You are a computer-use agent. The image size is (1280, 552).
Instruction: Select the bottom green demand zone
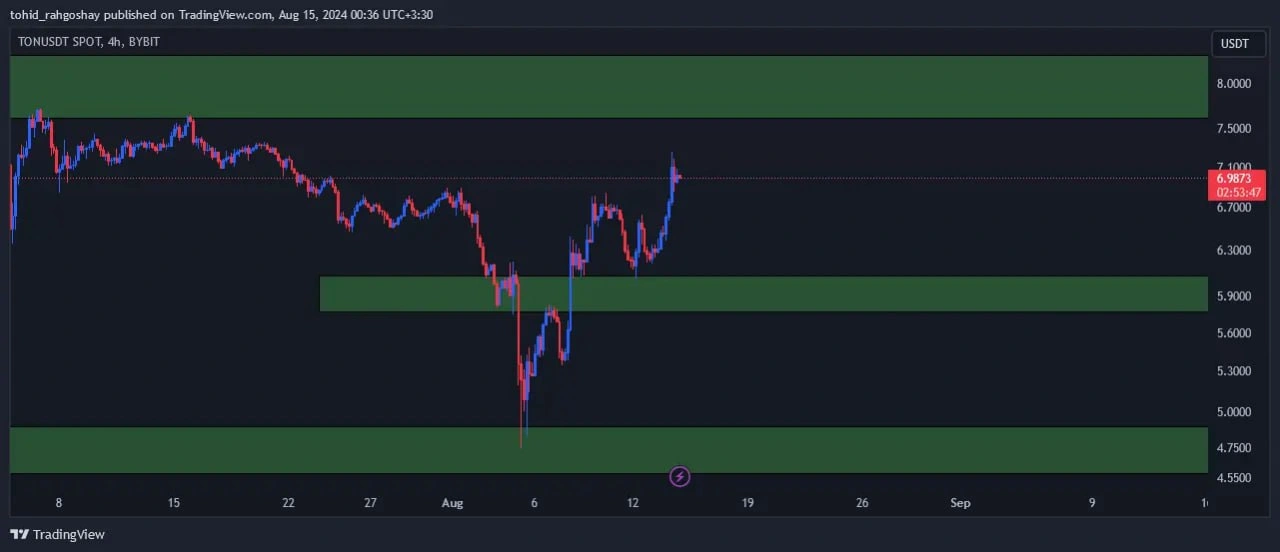[608, 450]
